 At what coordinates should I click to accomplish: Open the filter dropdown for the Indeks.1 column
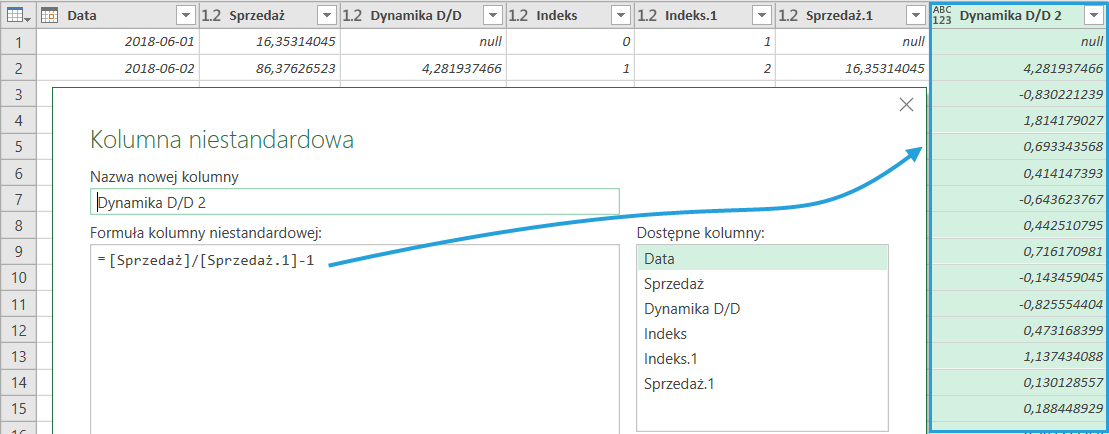tap(760, 15)
